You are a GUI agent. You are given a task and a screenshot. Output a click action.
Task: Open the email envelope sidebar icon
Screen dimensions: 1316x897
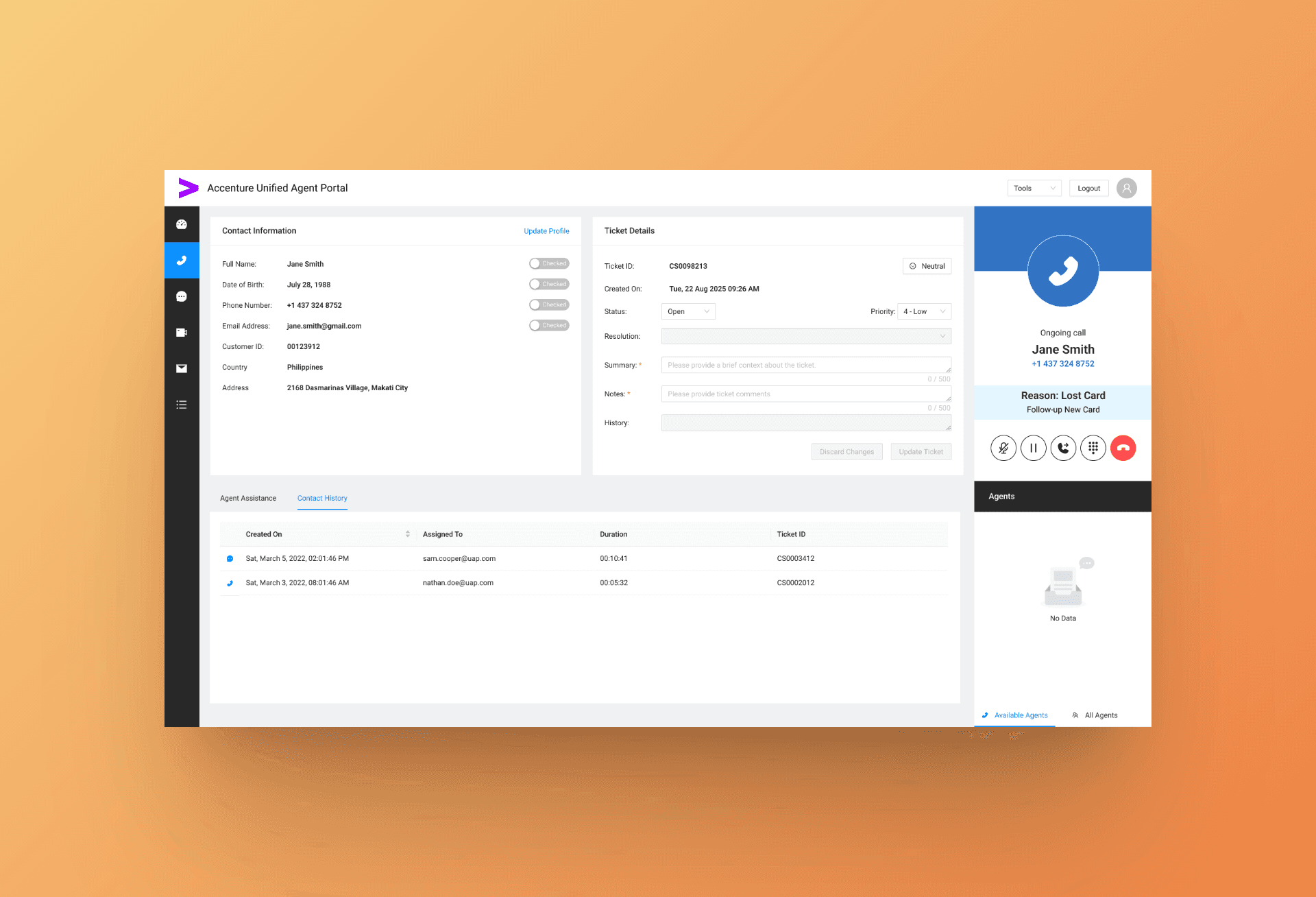click(x=182, y=368)
